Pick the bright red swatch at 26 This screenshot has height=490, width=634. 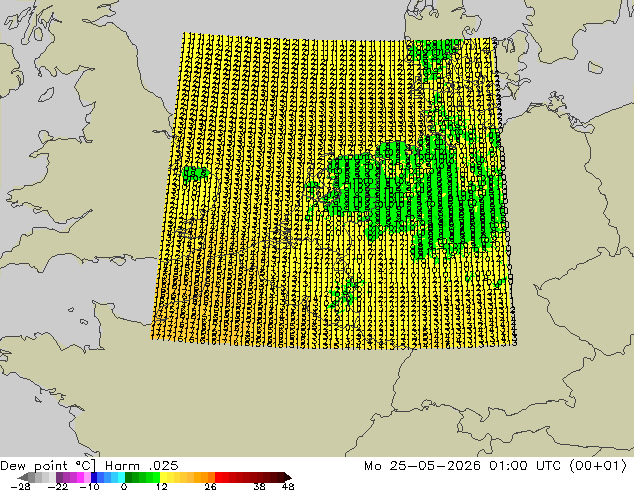(218, 477)
